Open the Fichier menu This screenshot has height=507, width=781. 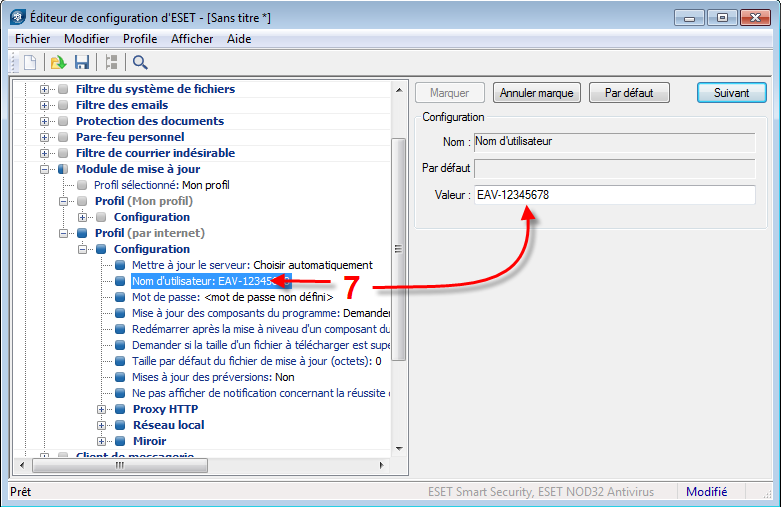click(33, 39)
